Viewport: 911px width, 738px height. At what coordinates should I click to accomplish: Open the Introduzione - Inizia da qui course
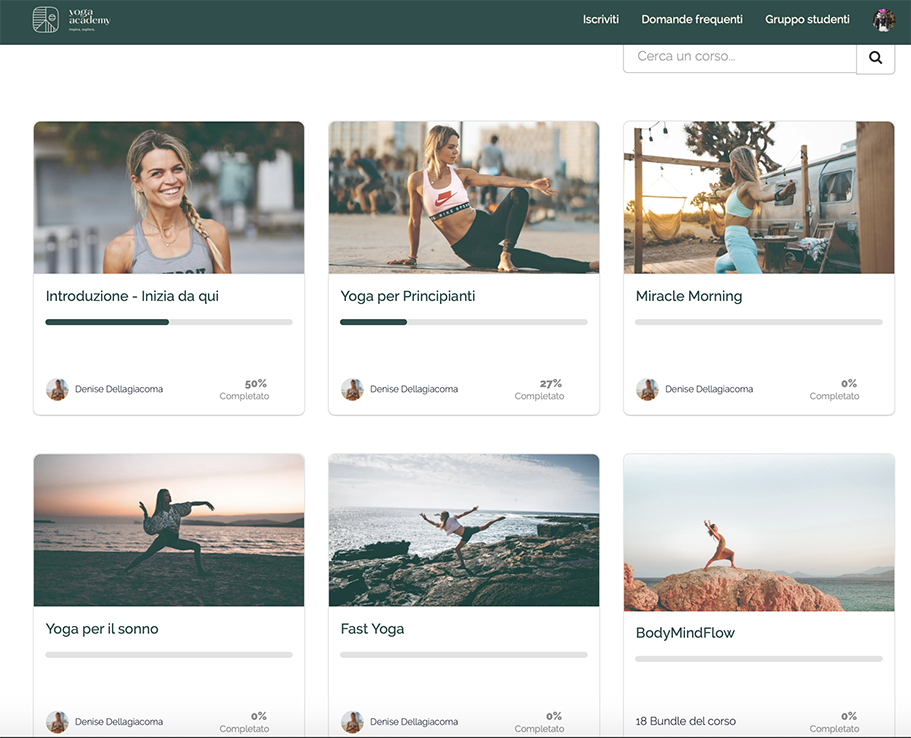[132, 296]
